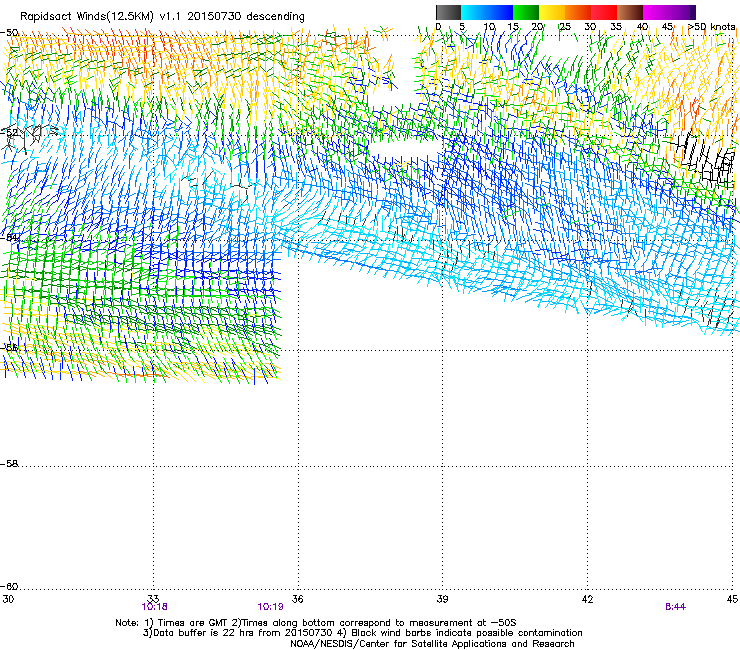740x650 pixels.
Task: Click the yellow 20–25 knots legend swatch
Action: pyautogui.click(x=552, y=12)
